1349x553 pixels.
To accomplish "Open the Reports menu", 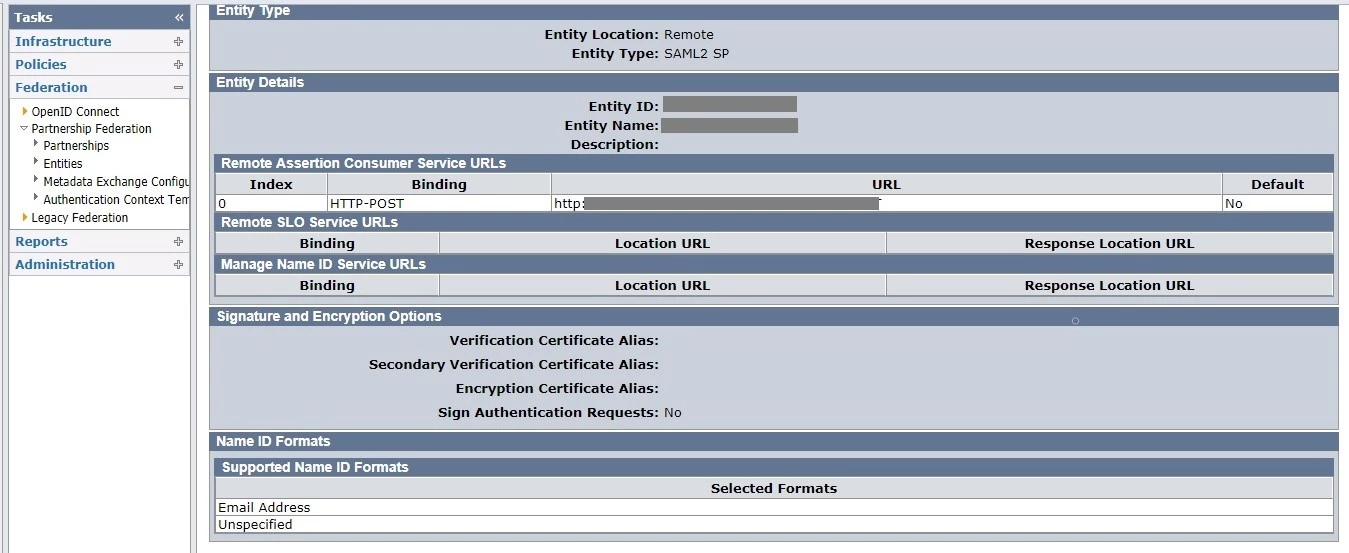I will [41, 242].
